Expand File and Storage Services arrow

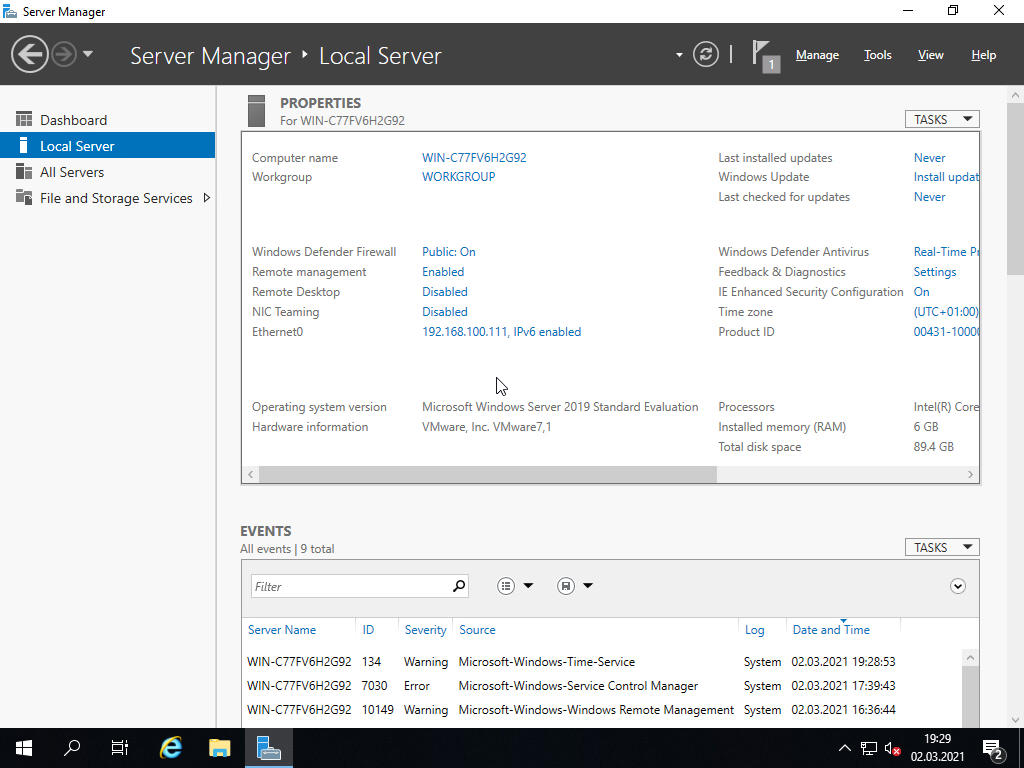[207, 198]
